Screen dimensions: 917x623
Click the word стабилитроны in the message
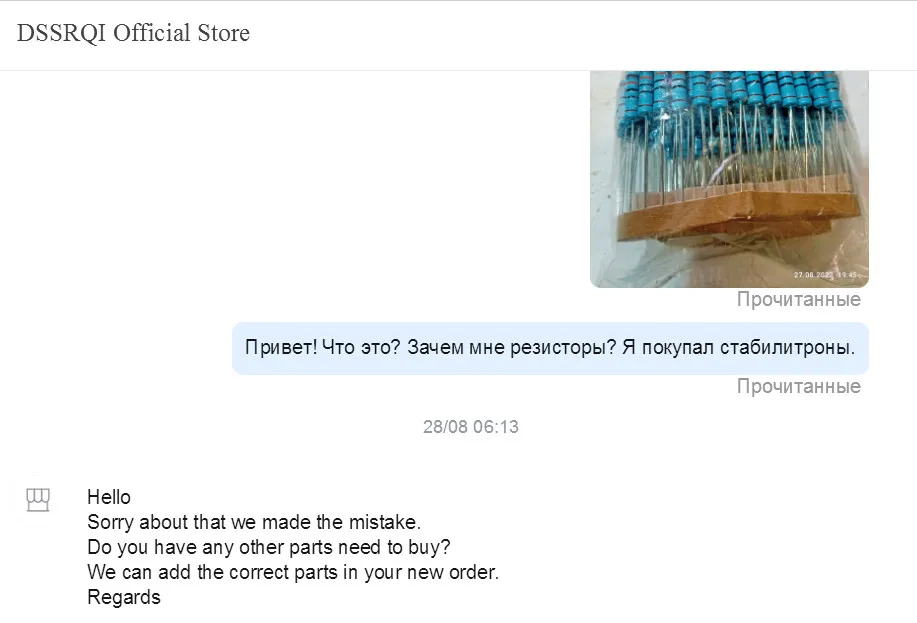(x=787, y=347)
